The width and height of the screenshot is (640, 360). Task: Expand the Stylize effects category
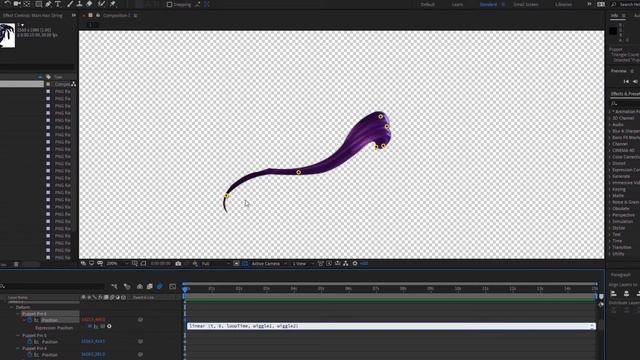[610, 228]
